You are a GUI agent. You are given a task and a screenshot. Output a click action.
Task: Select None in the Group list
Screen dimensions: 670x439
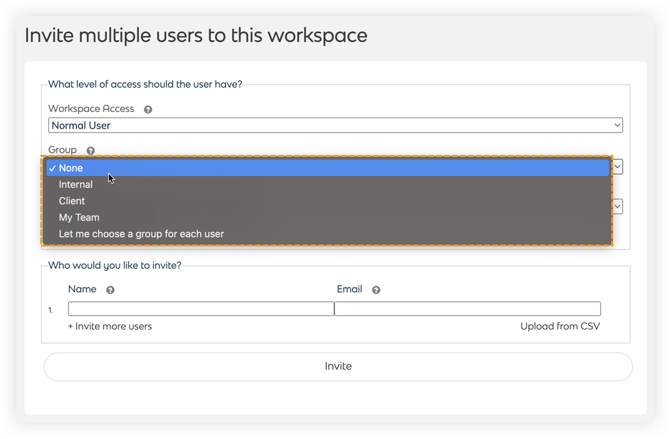click(x=328, y=168)
